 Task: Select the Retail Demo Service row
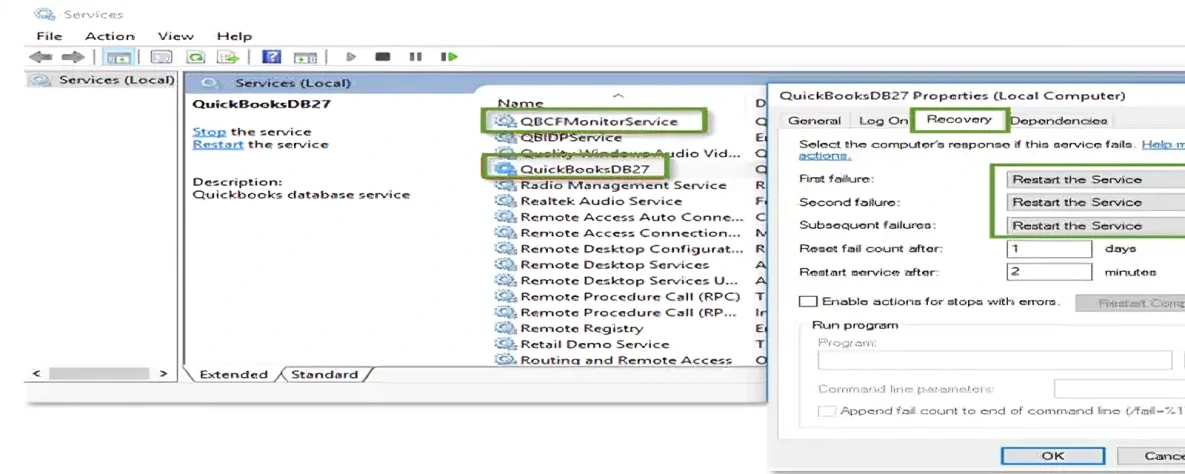[595, 344]
